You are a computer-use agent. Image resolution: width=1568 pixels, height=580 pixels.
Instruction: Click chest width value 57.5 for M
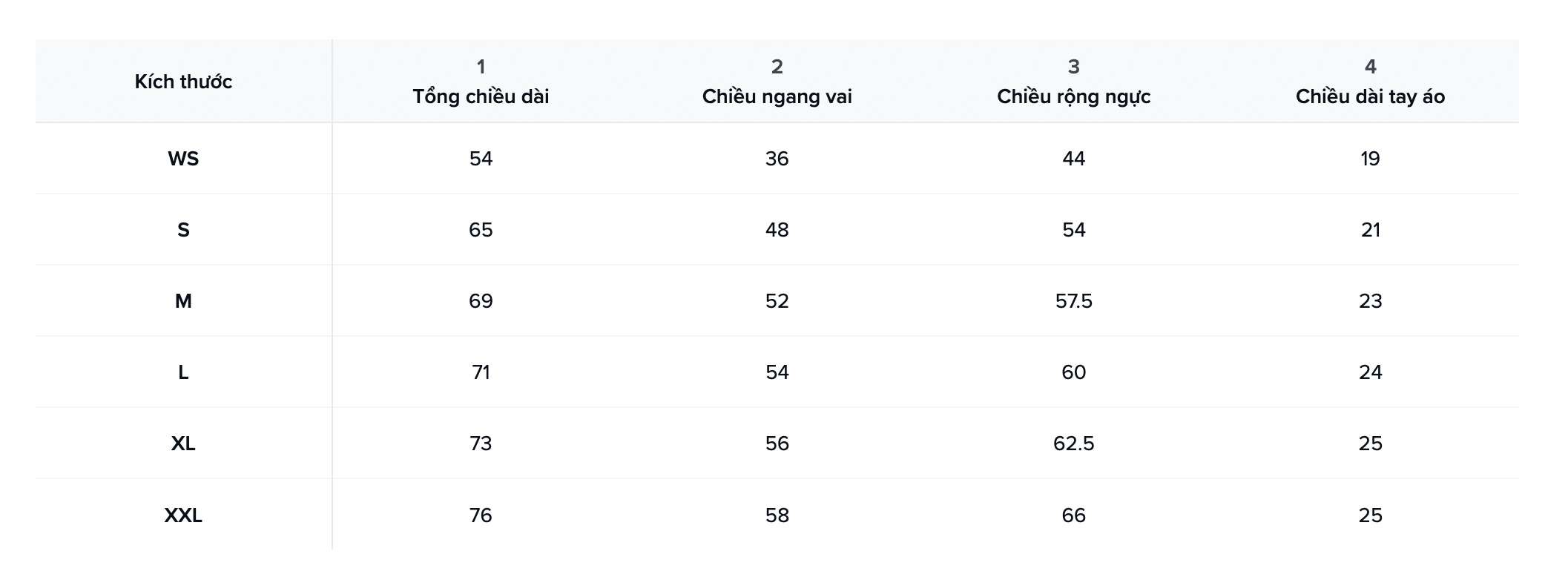coord(1073,301)
